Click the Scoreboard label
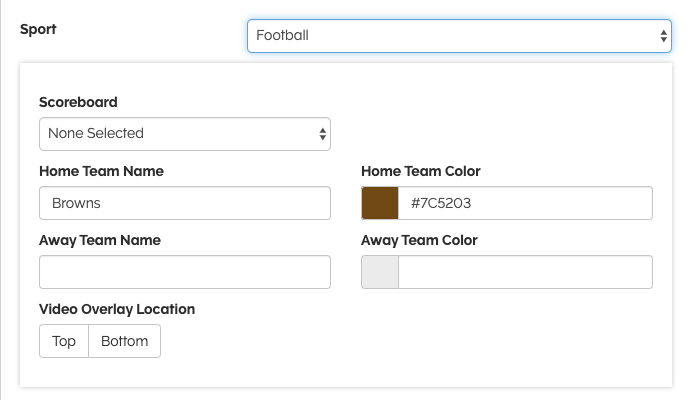 [78, 102]
